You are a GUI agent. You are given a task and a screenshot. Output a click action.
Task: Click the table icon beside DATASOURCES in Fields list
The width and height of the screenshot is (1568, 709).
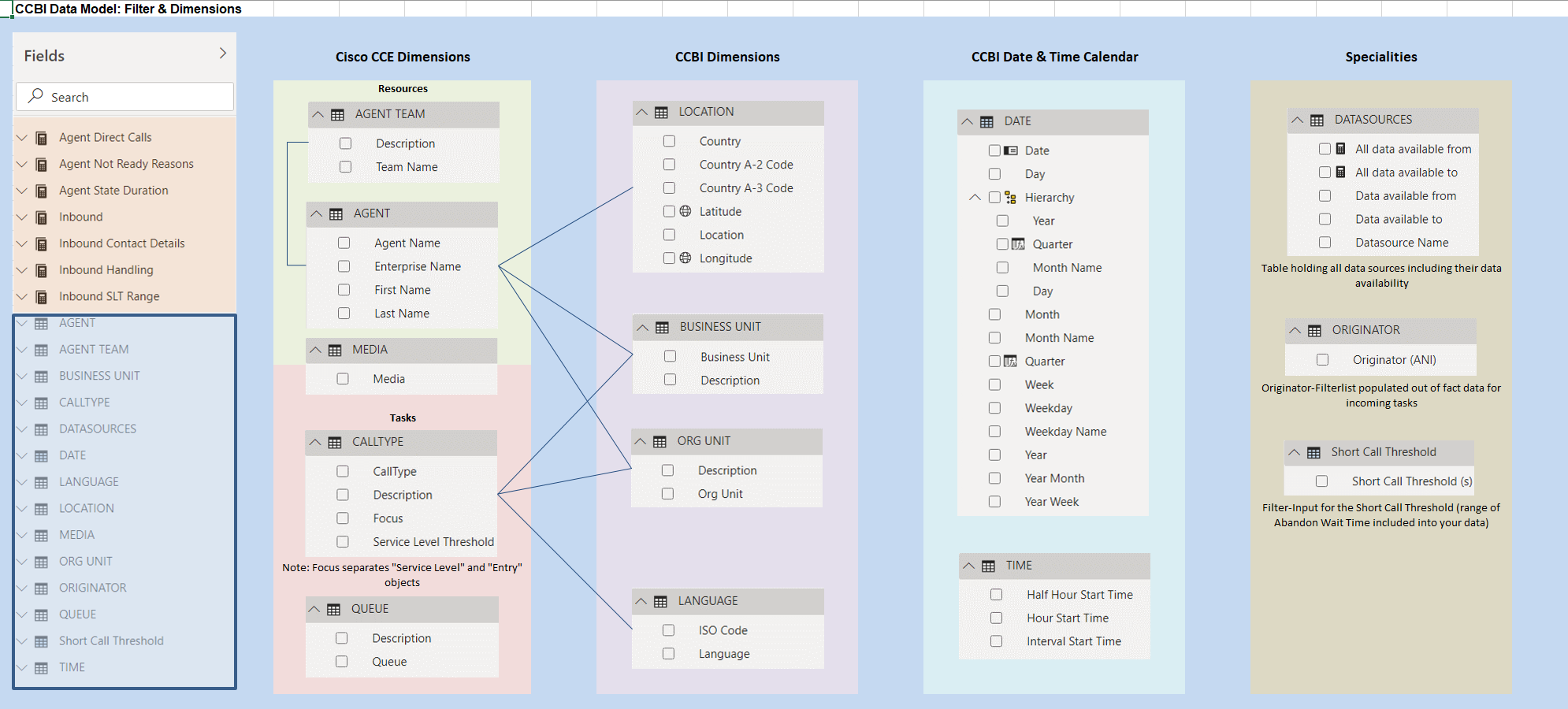click(x=42, y=429)
